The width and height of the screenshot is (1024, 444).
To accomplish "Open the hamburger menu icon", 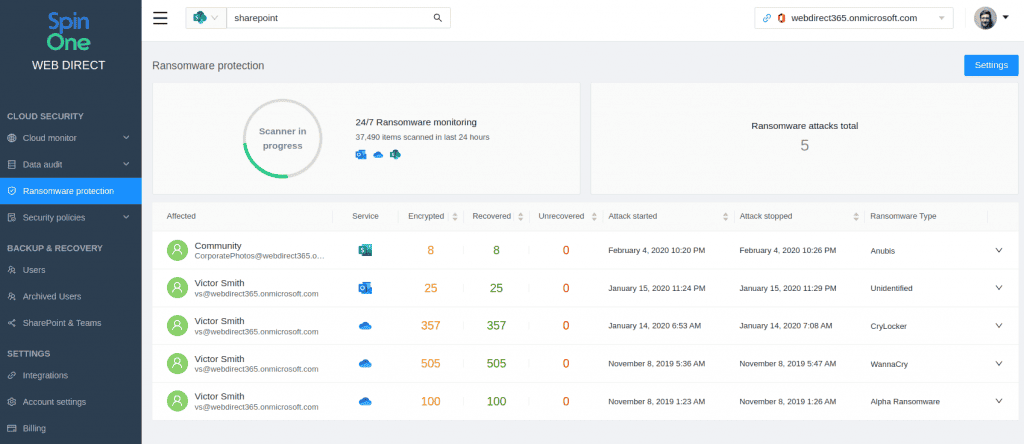I will 160,18.
